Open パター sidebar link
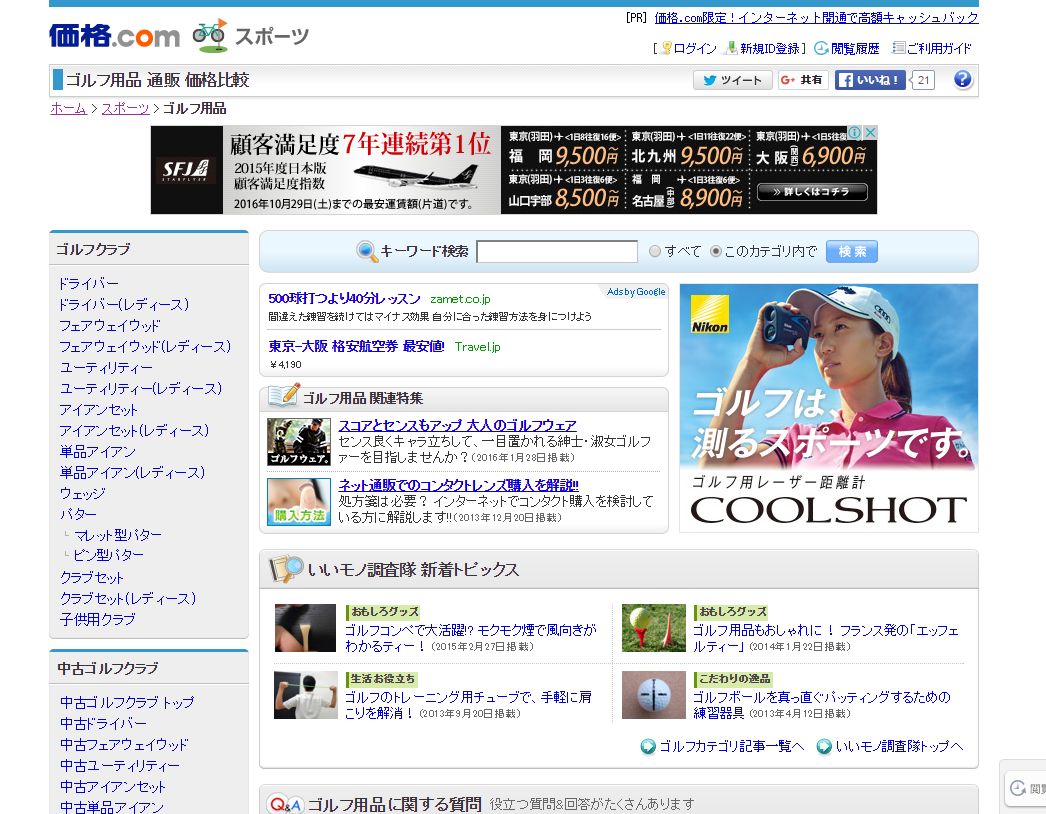 [x=78, y=514]
